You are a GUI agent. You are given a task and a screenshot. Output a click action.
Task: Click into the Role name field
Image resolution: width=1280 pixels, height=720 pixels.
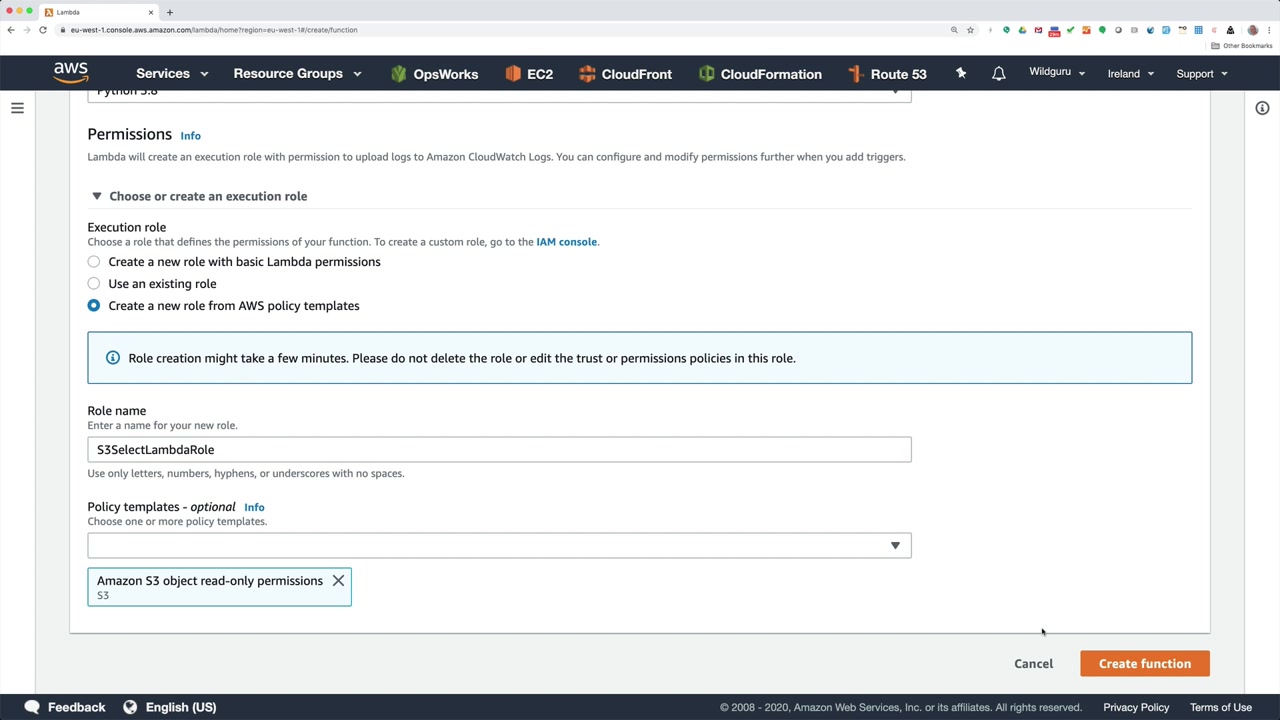pyautogui.click(x=499, y=450)
